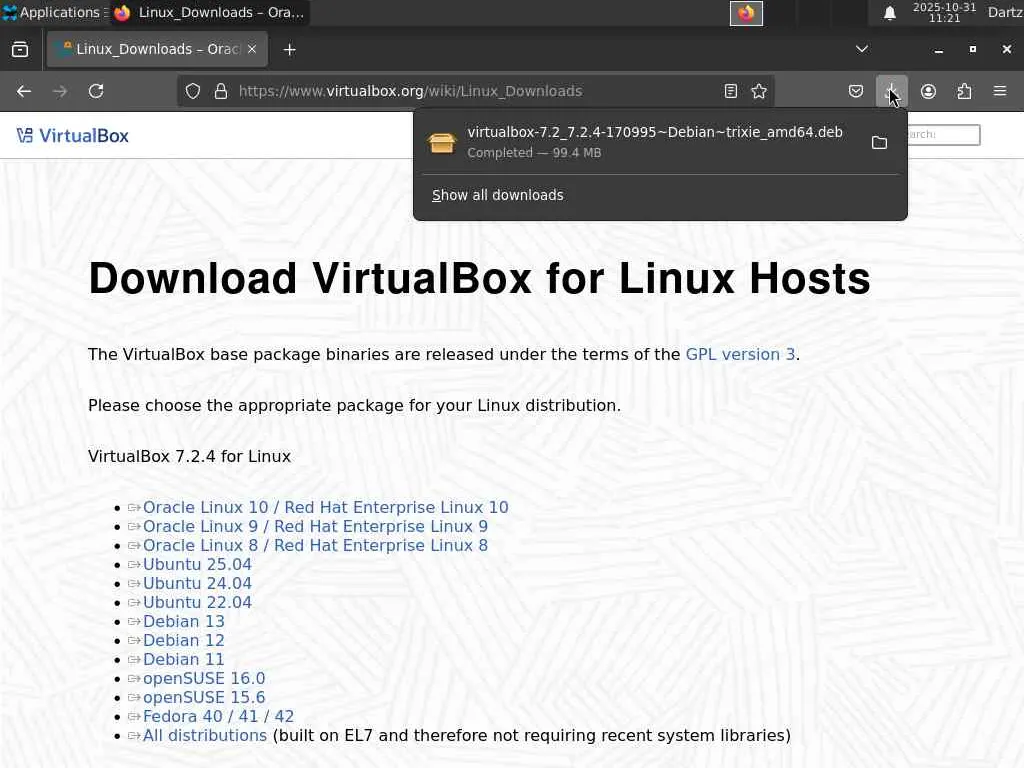Select Linux_Downloads Firefox window in taskbar
This screenshot has width=1024, height=768.
(x=209, y=12)
